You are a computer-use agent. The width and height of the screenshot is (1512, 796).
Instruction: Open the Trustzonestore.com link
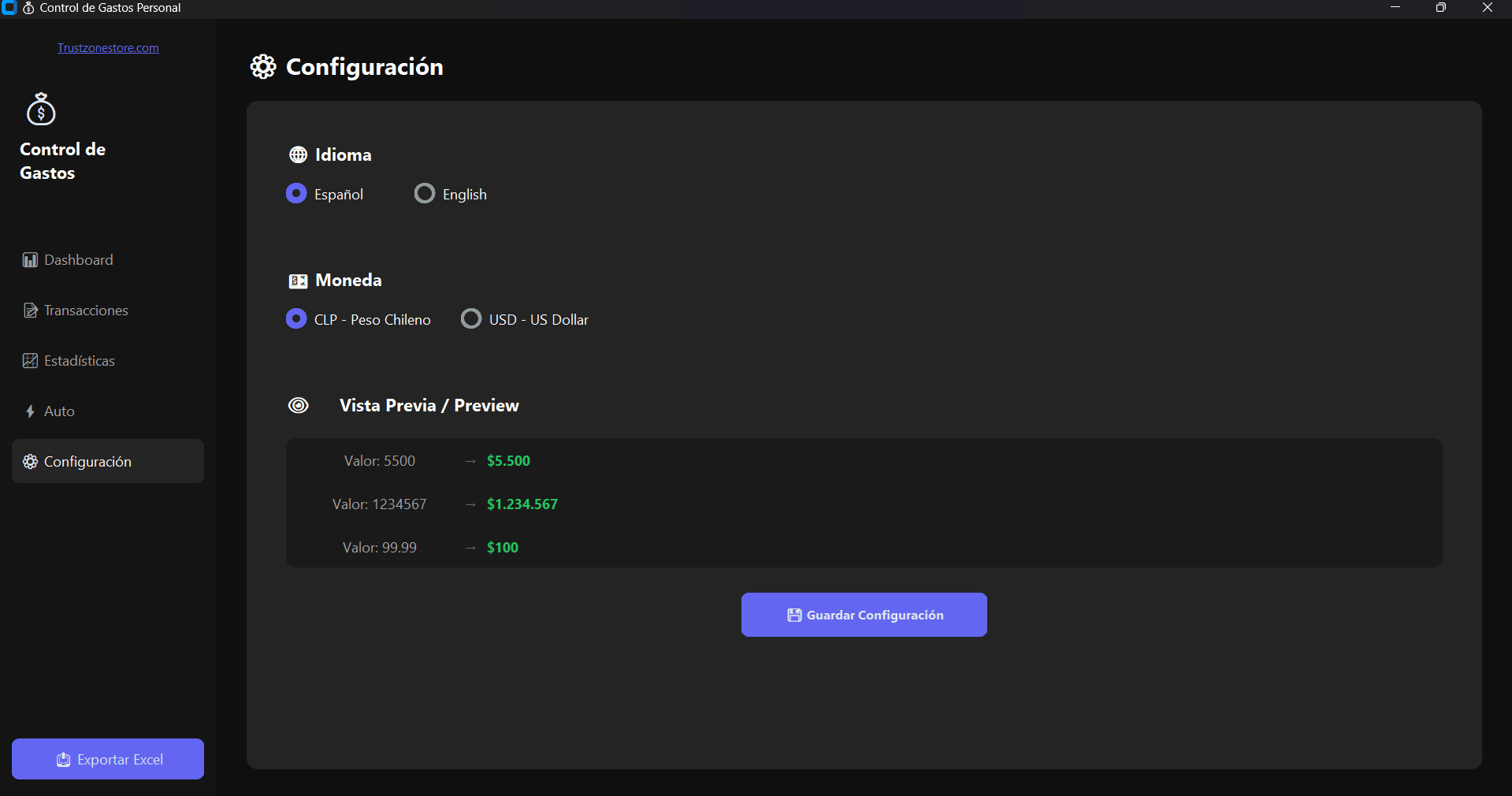[x=107, y=47]
